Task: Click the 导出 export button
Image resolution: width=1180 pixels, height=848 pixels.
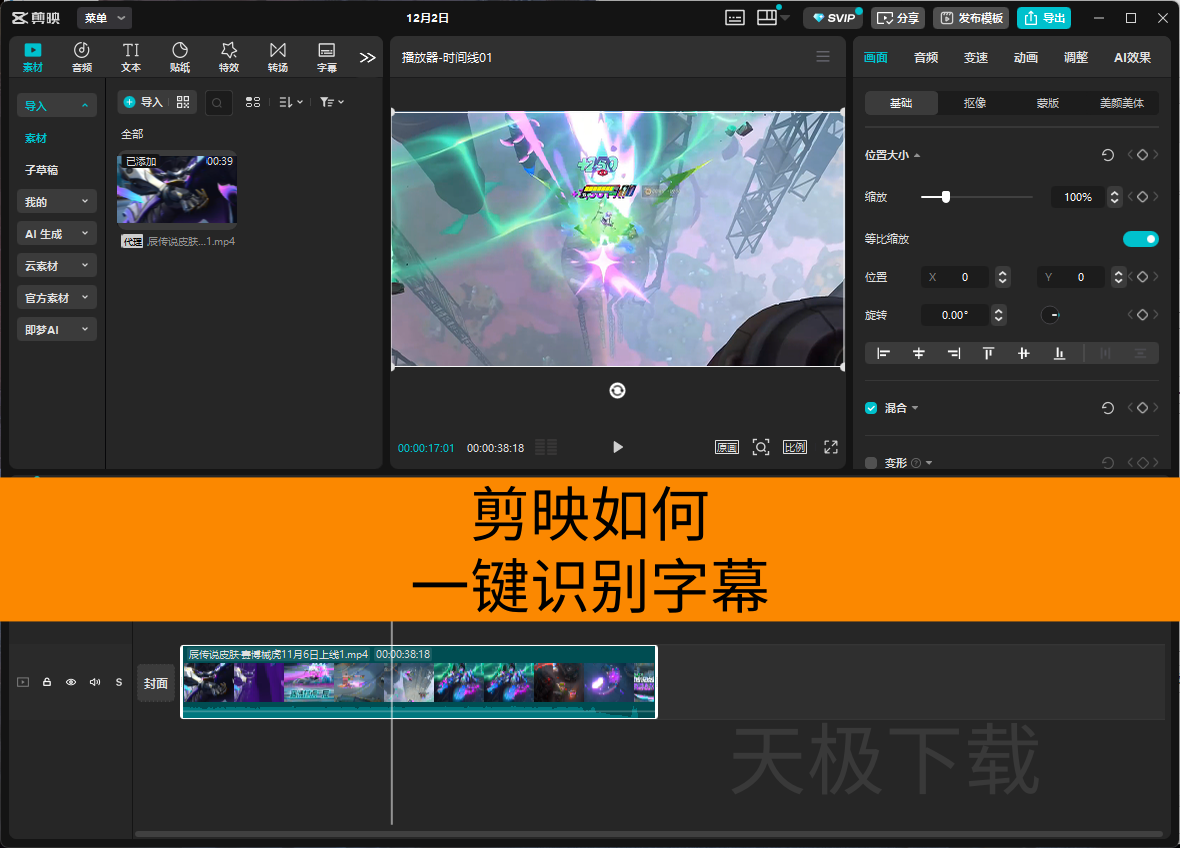Action: 1044,18
